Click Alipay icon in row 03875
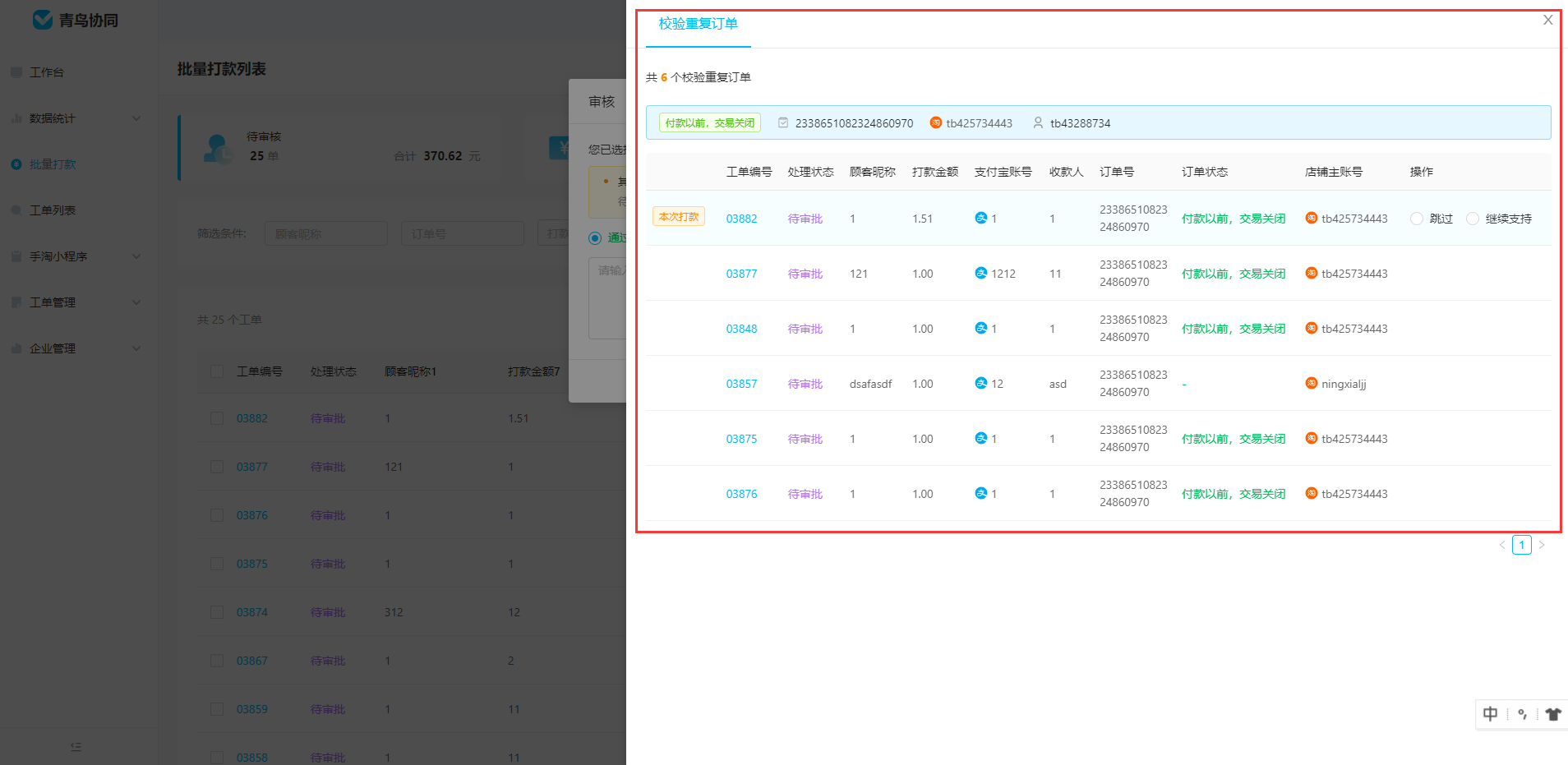 980,438
